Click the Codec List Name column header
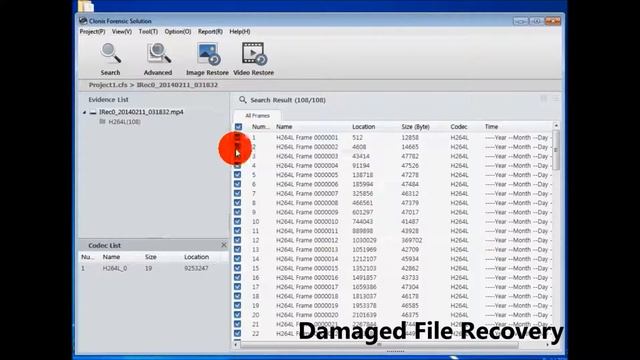 point(111,257)
